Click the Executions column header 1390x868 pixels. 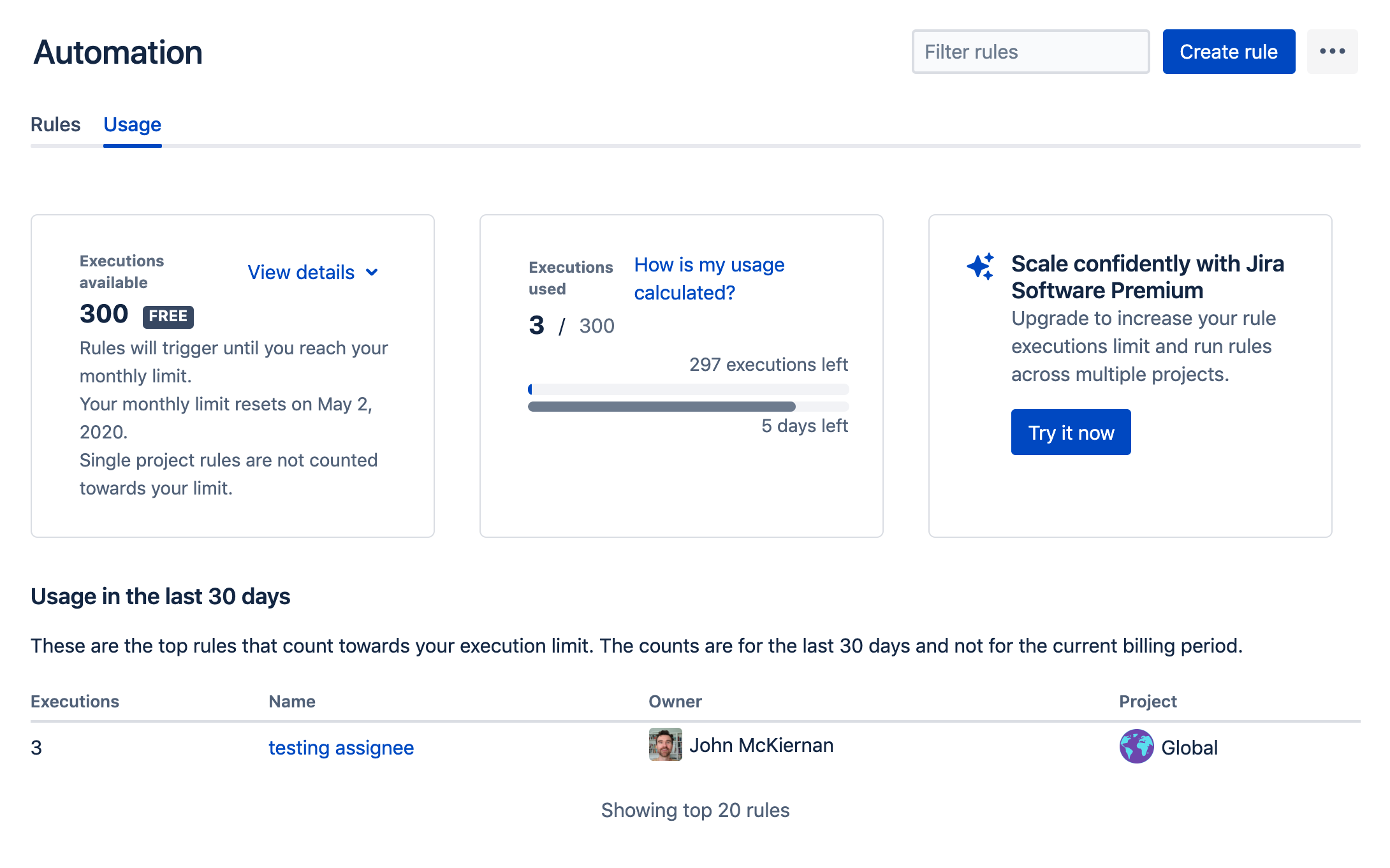pyautogui.click(x=75, y=701)
